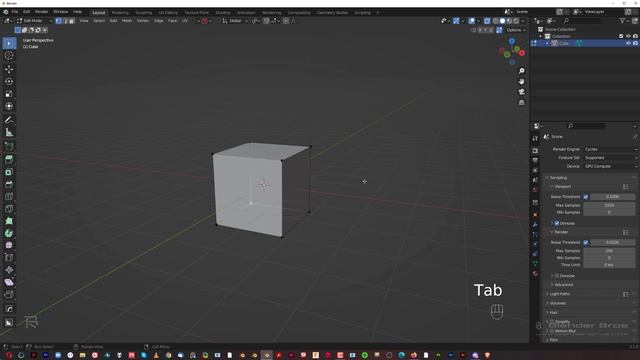Open the File menu
This screenshot has height=360, width=640.
click(x=15, y=12)
